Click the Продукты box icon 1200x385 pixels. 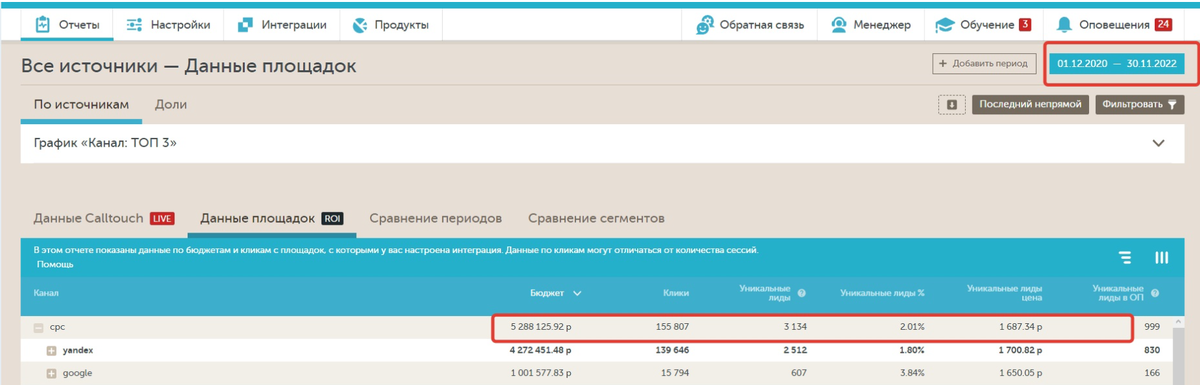pos(360,25)
